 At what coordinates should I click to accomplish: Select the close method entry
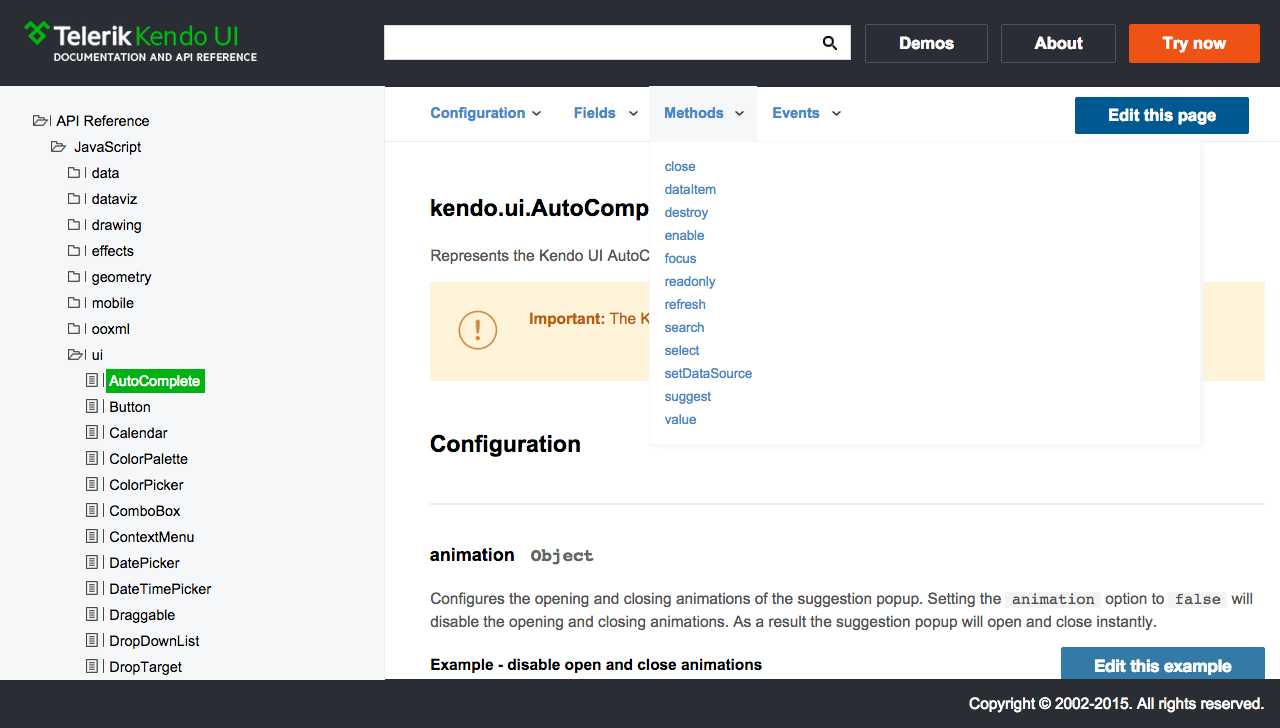[680, 166]
